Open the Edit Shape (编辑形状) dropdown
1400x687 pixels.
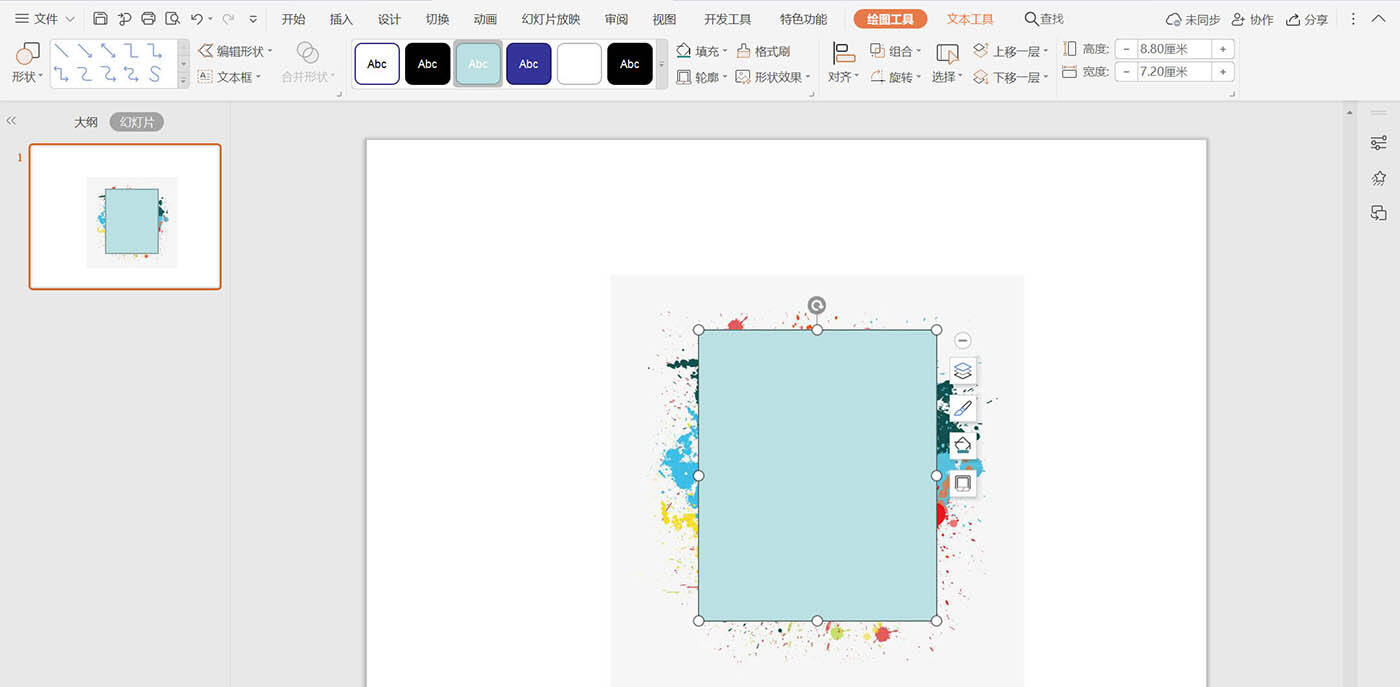[235, 51]
